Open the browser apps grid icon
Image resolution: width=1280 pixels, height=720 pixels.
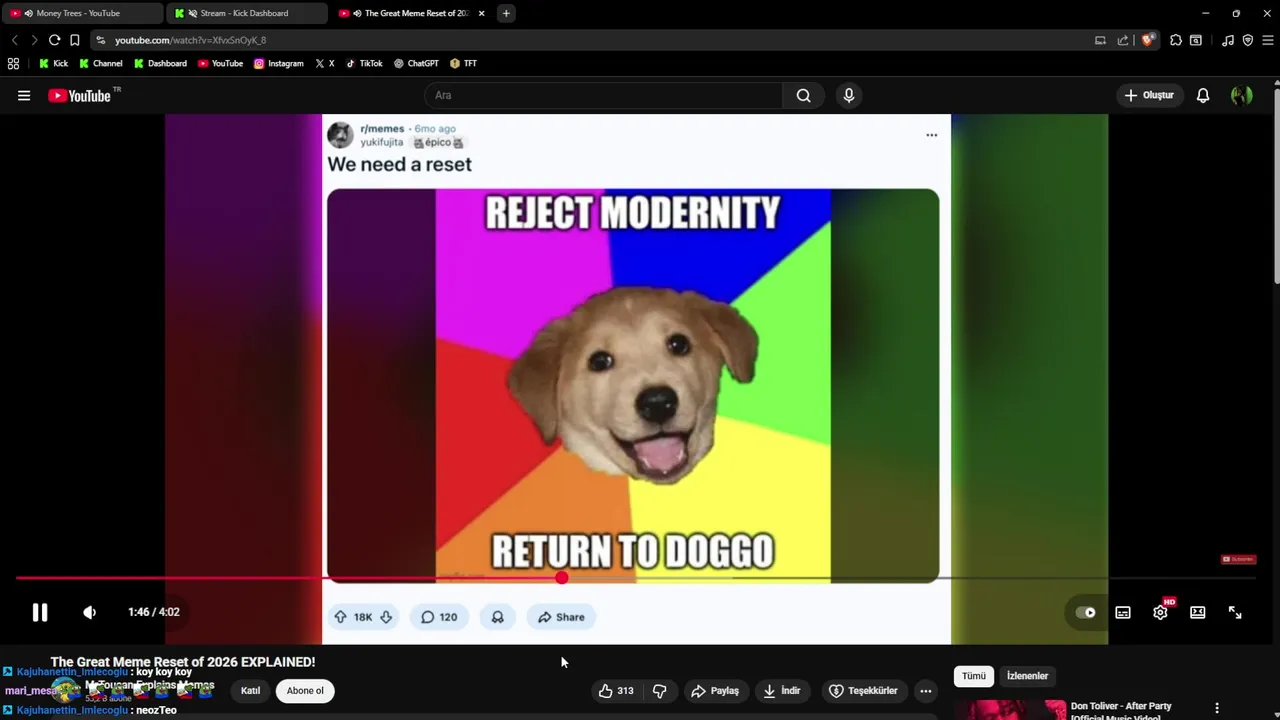13,63
